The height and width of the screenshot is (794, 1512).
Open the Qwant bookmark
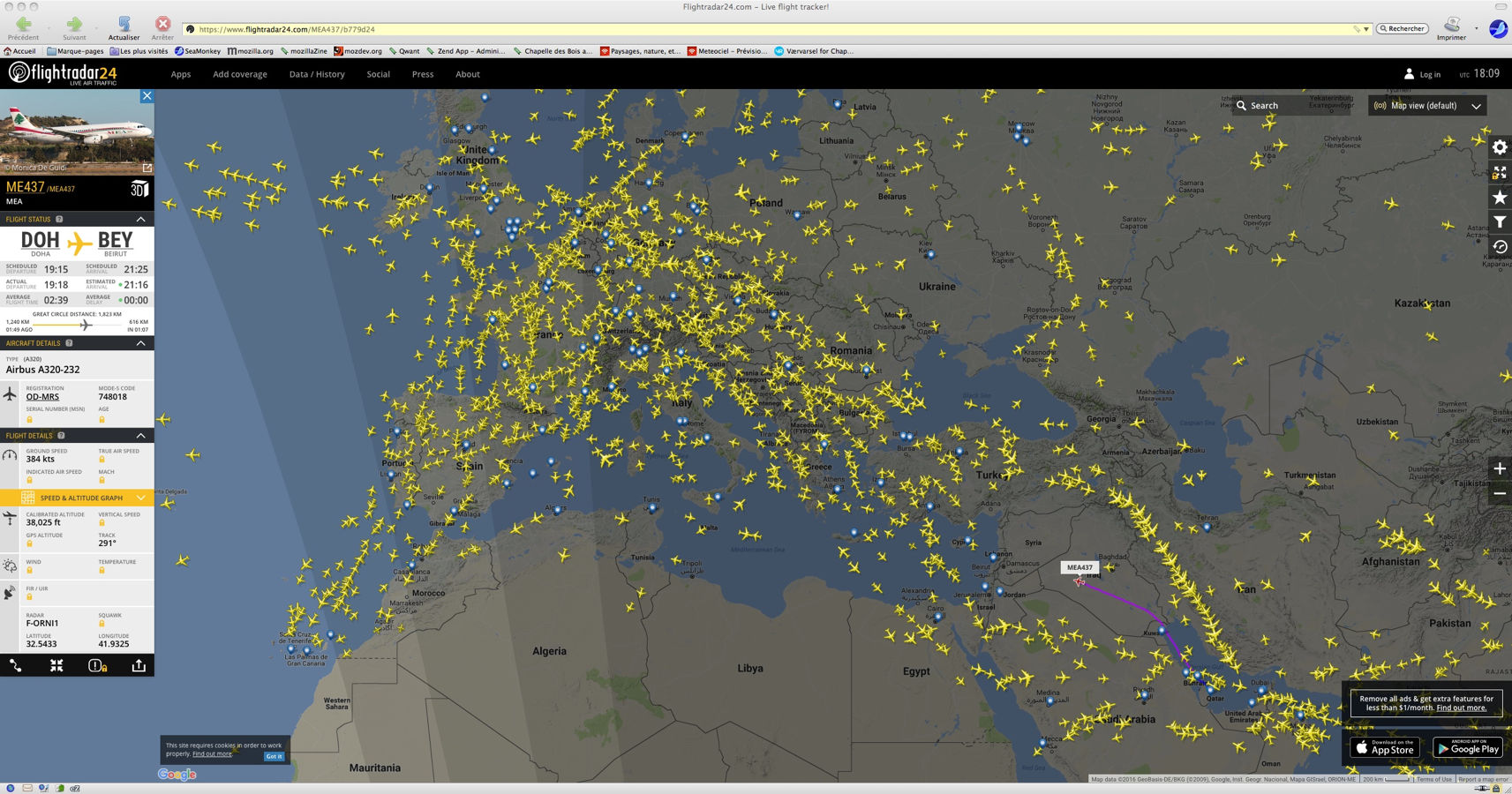[x=404, y=51]
